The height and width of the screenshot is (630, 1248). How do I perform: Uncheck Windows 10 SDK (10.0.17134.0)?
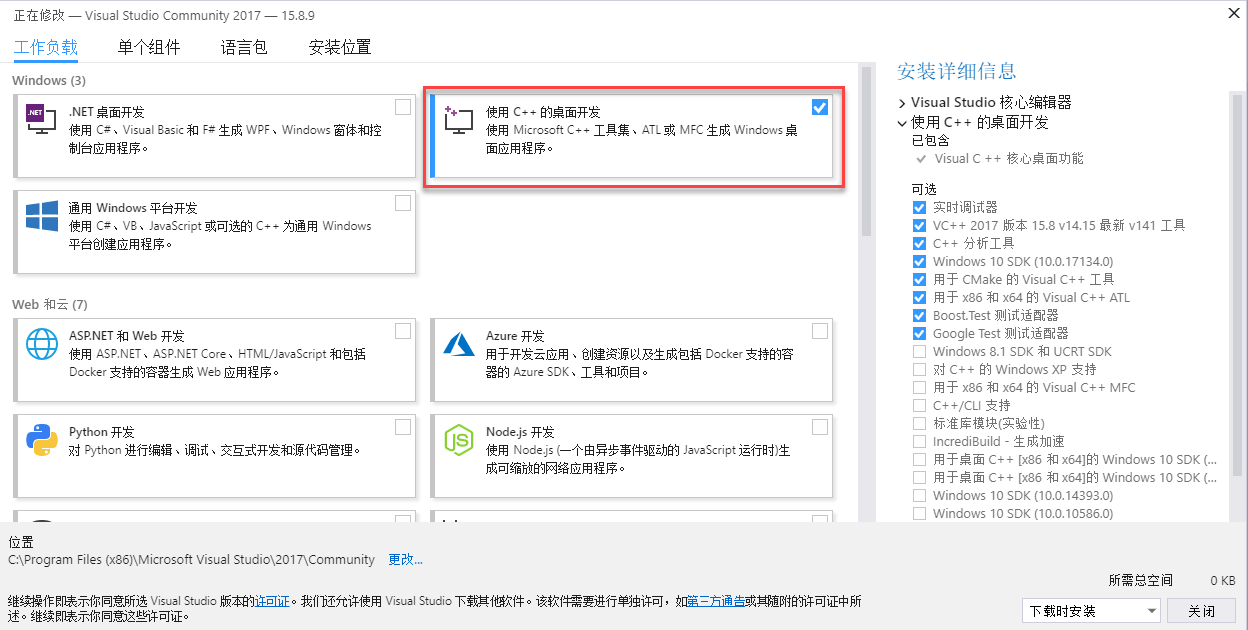coord(919,261)
